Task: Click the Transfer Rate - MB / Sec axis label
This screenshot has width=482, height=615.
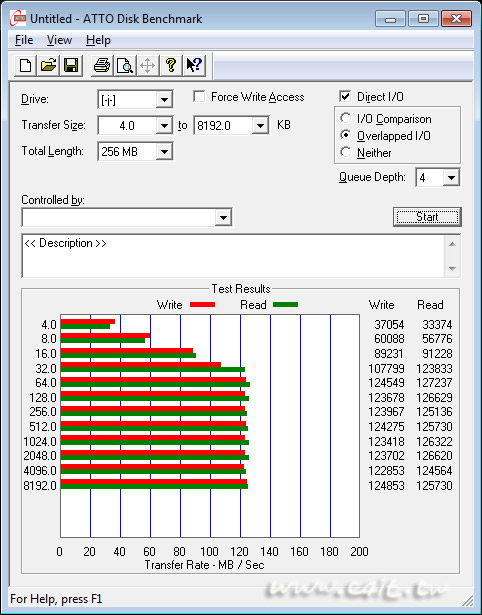Action: pyautogui.click(x=204, y=565)
